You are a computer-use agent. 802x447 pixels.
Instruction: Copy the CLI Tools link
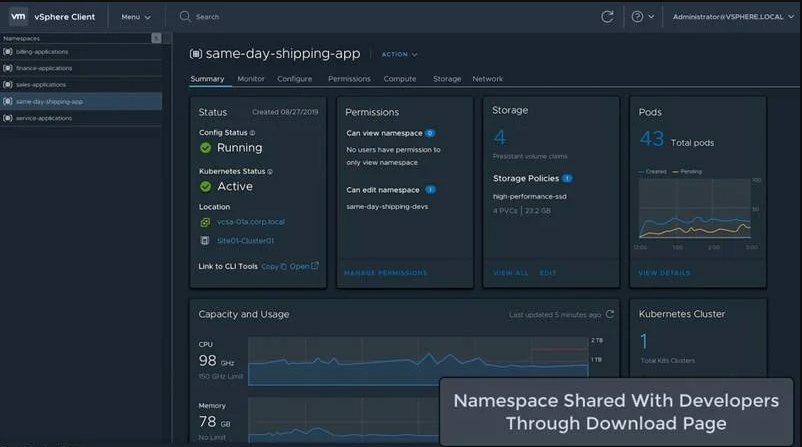coord(274,266)
